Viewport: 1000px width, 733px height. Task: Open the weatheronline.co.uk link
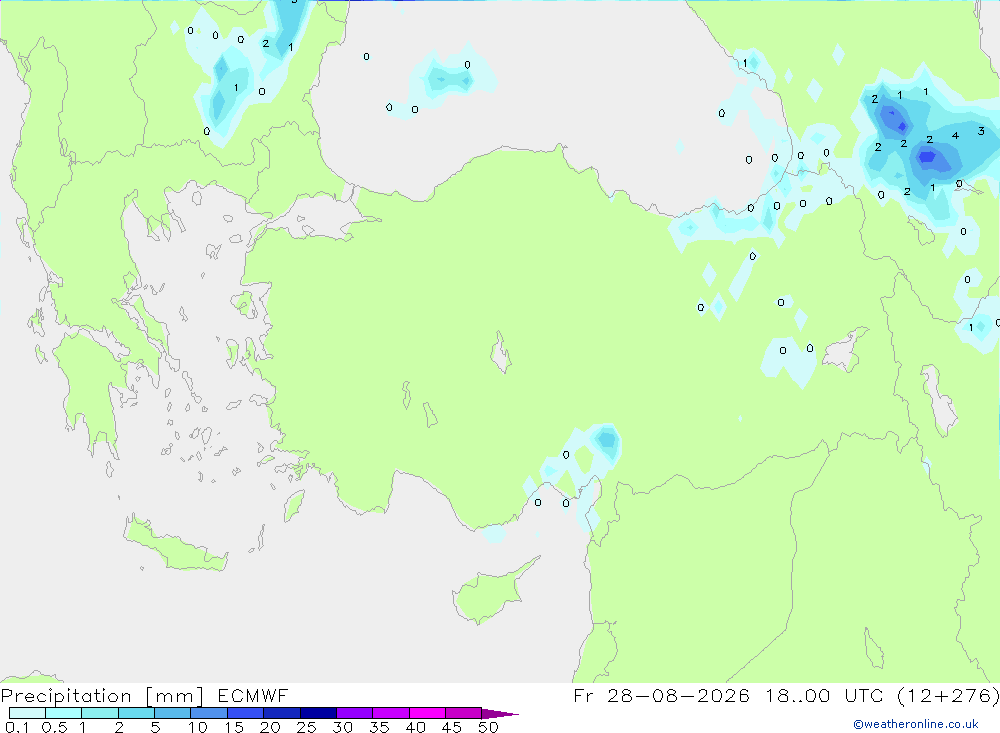tap(916, 724)
